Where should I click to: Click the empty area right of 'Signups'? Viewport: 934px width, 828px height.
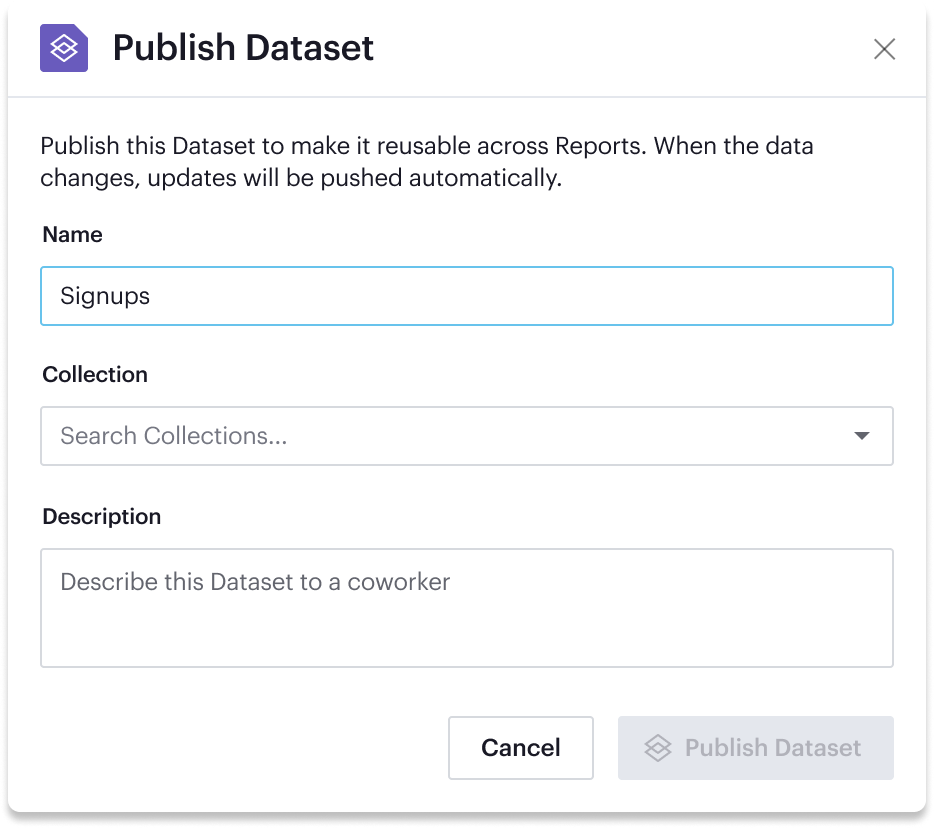coord(520,296)
